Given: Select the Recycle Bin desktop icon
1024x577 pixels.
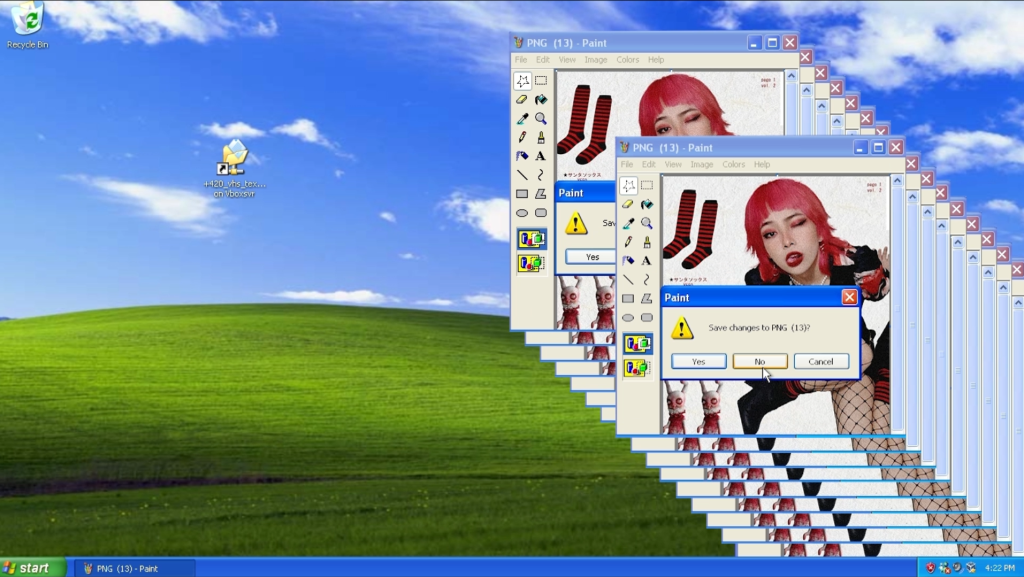Looking at the screenshot, I should (27, 25).
